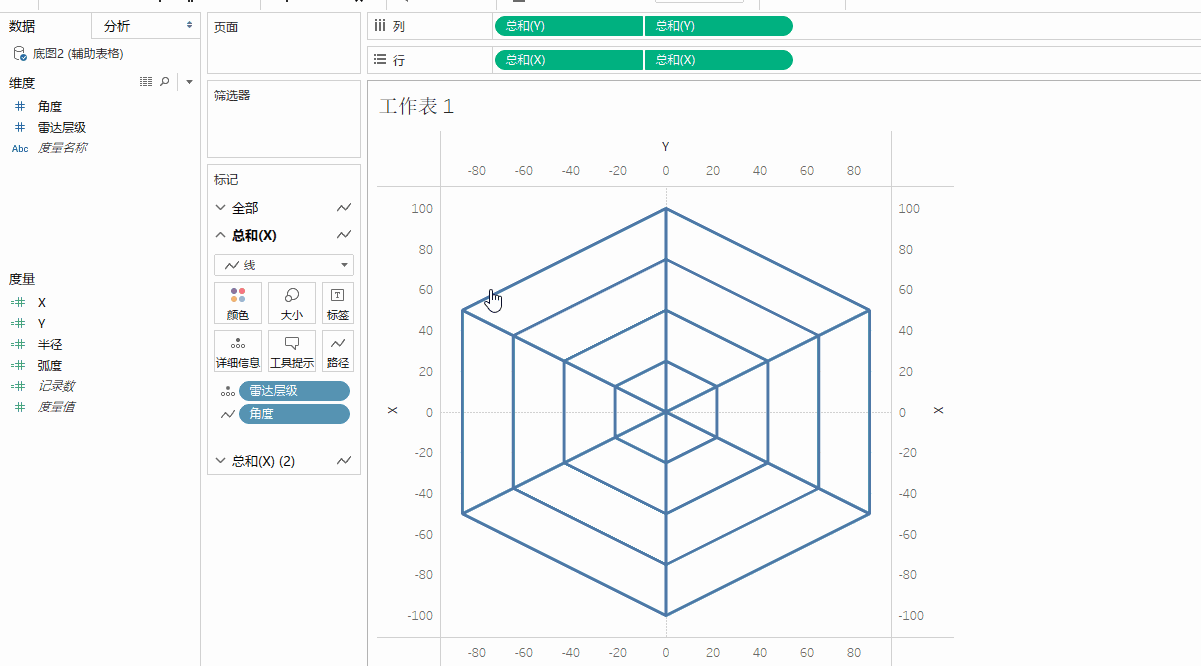Click the left X axis title
This screenshot has height=666, width=1201.
pos(393,411)
